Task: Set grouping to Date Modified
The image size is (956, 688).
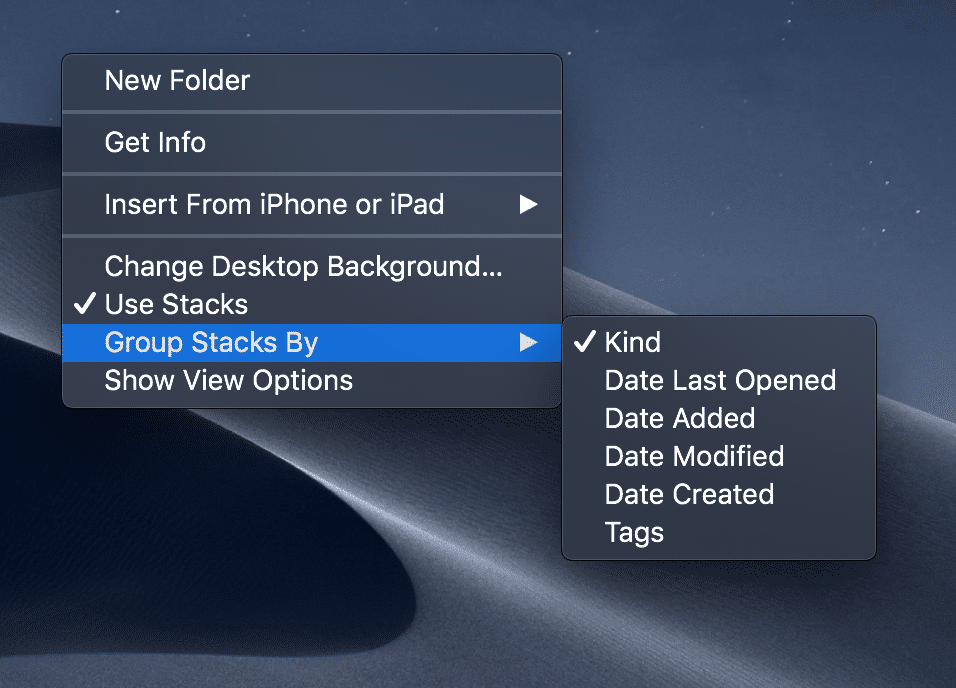Action: coord(694,457)
